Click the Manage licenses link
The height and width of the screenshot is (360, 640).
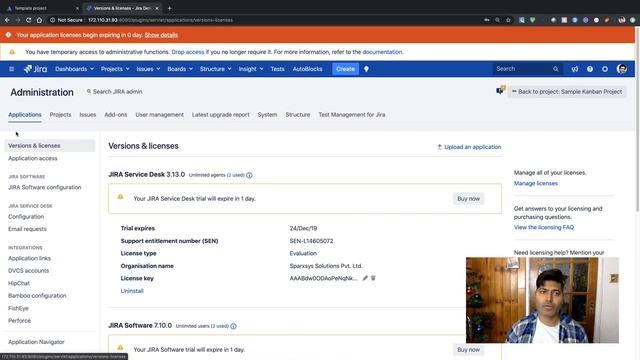click(x=536, y=183)
